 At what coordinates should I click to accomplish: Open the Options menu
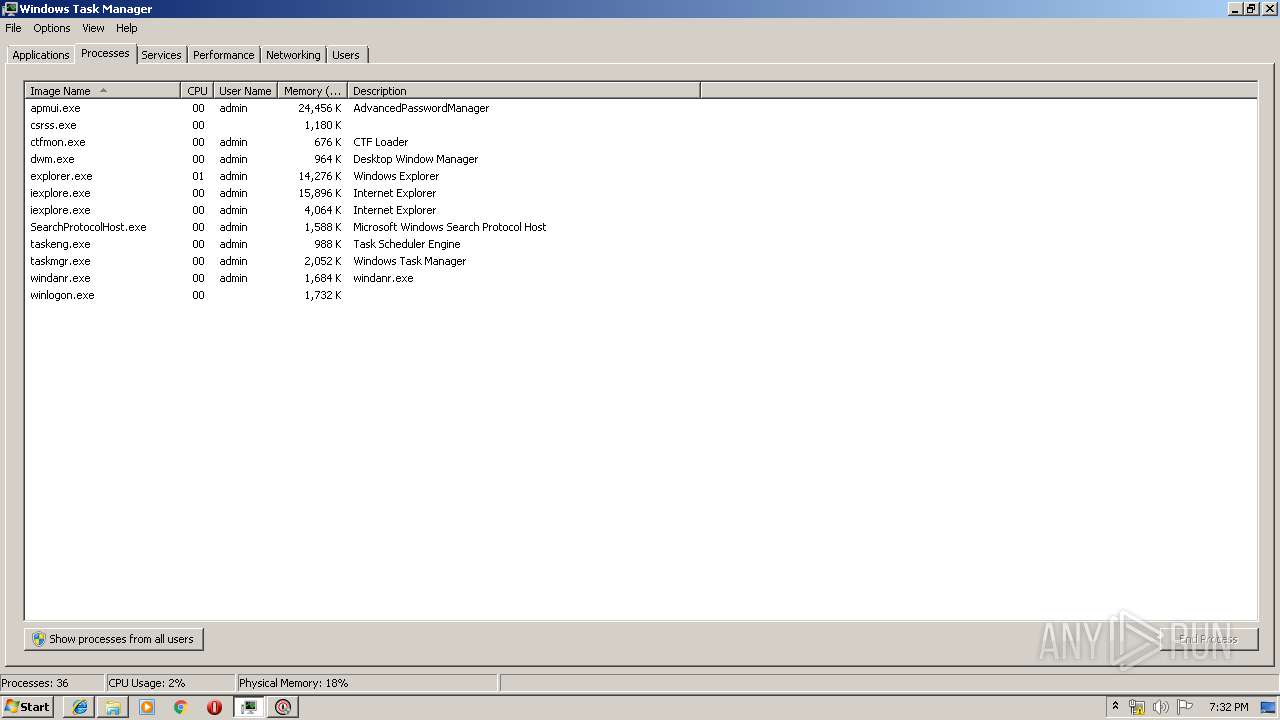tap(52, 28)
